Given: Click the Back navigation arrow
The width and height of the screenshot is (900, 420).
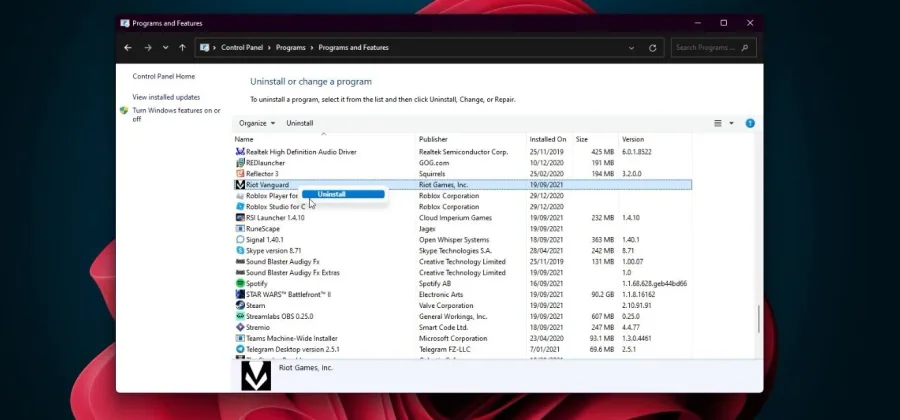Looking at the screenshot, I should coord(128,48).
